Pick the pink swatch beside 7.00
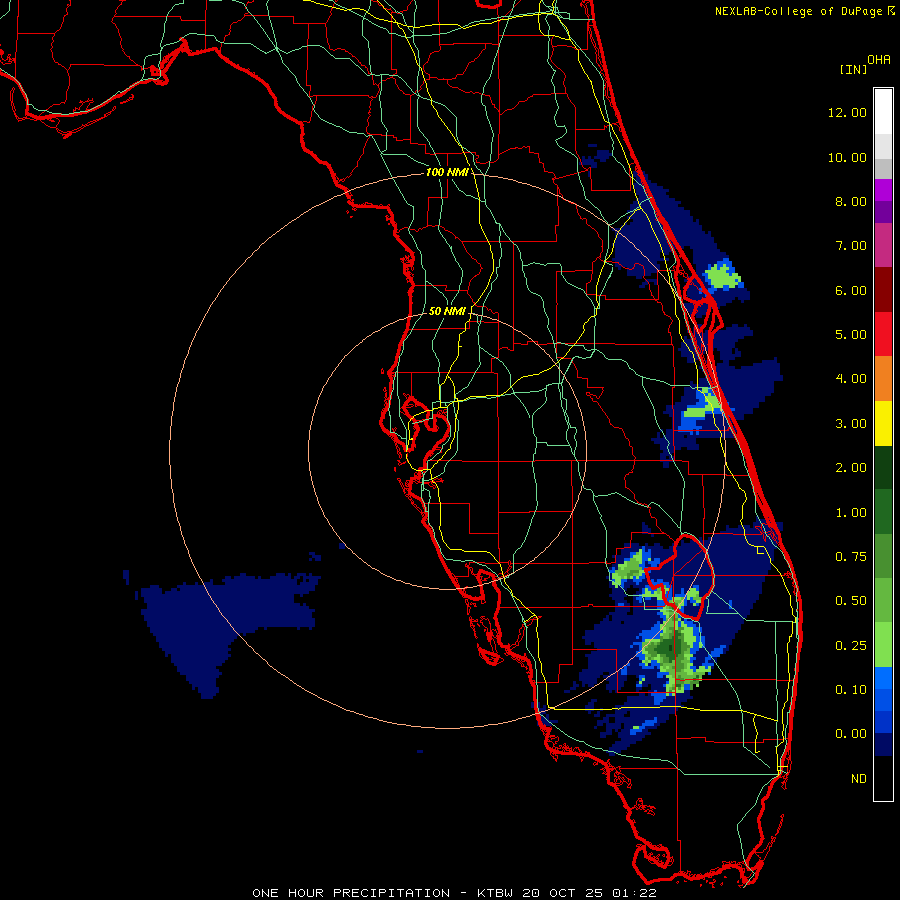Image resolution: width=900 pixels, height=900 pixels. pos(883,246)
